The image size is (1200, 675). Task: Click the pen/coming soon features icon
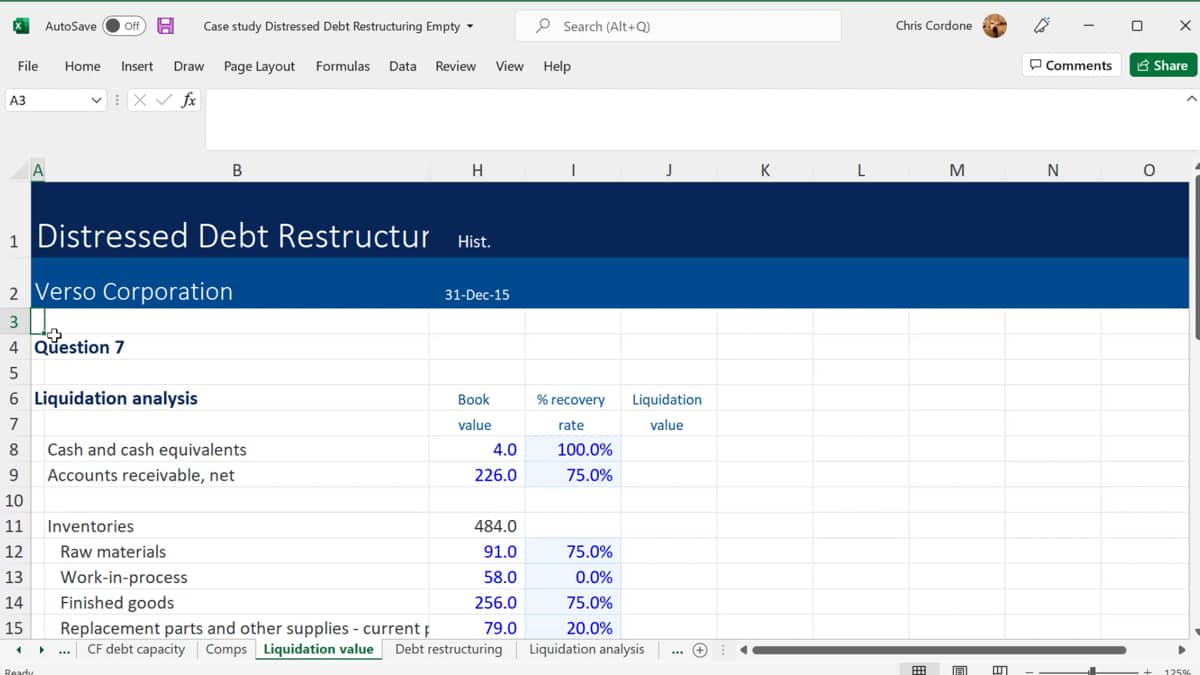tap(1042, 26)
